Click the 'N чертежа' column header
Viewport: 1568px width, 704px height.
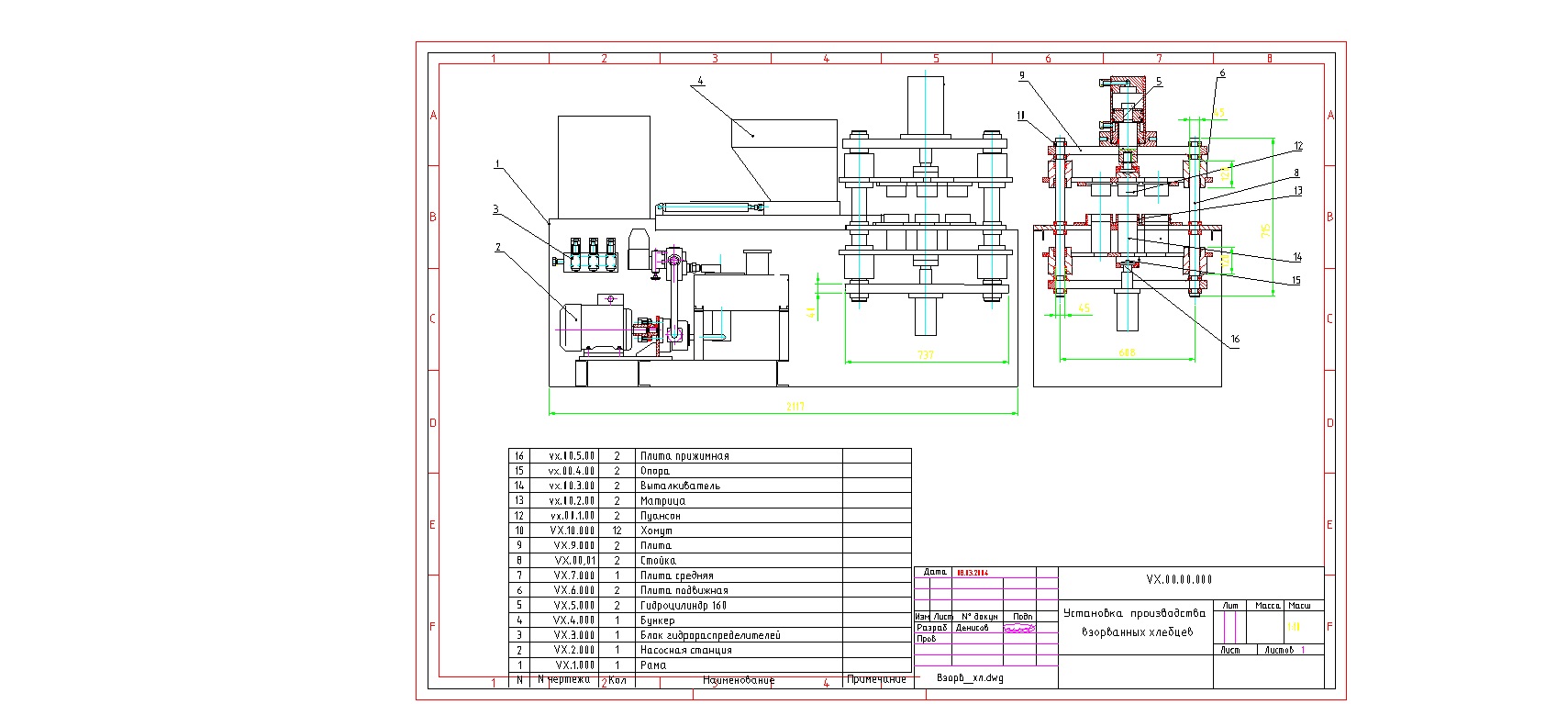pyautogui.click(x=566, y=680)
